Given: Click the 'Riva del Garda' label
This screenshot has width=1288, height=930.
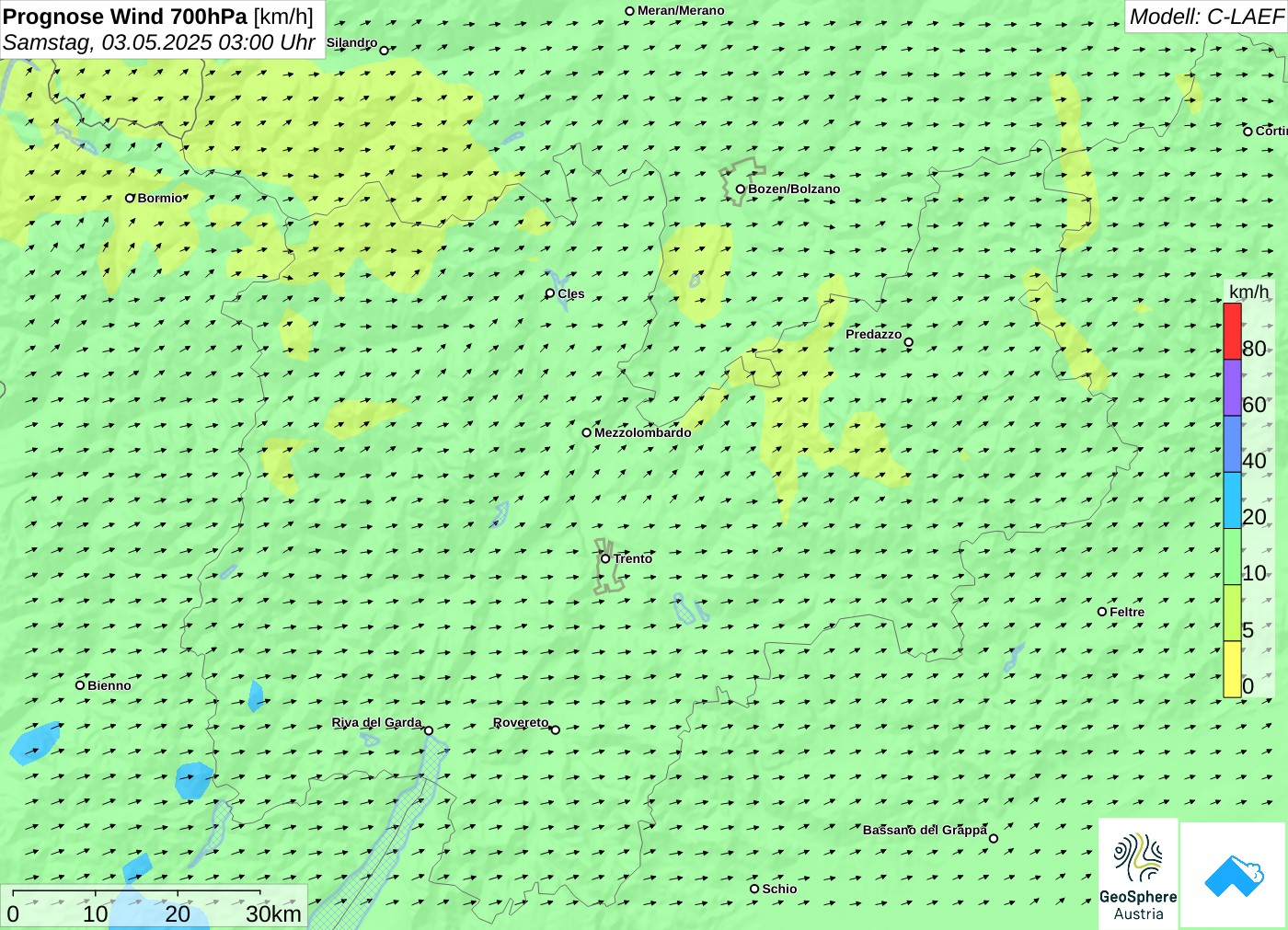Looking at the screenshot, I should (377, 722).
